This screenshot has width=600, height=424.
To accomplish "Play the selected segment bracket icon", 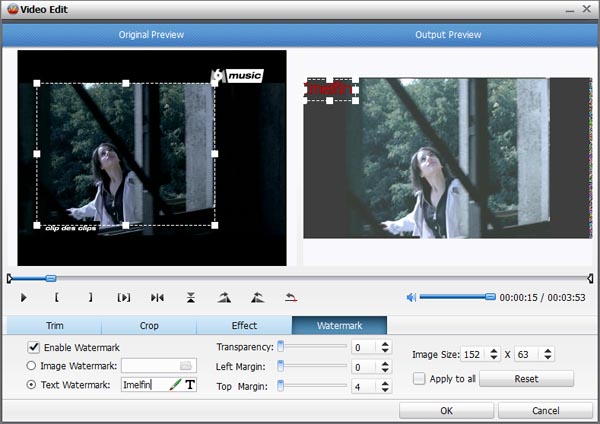I will coord(124,297).
